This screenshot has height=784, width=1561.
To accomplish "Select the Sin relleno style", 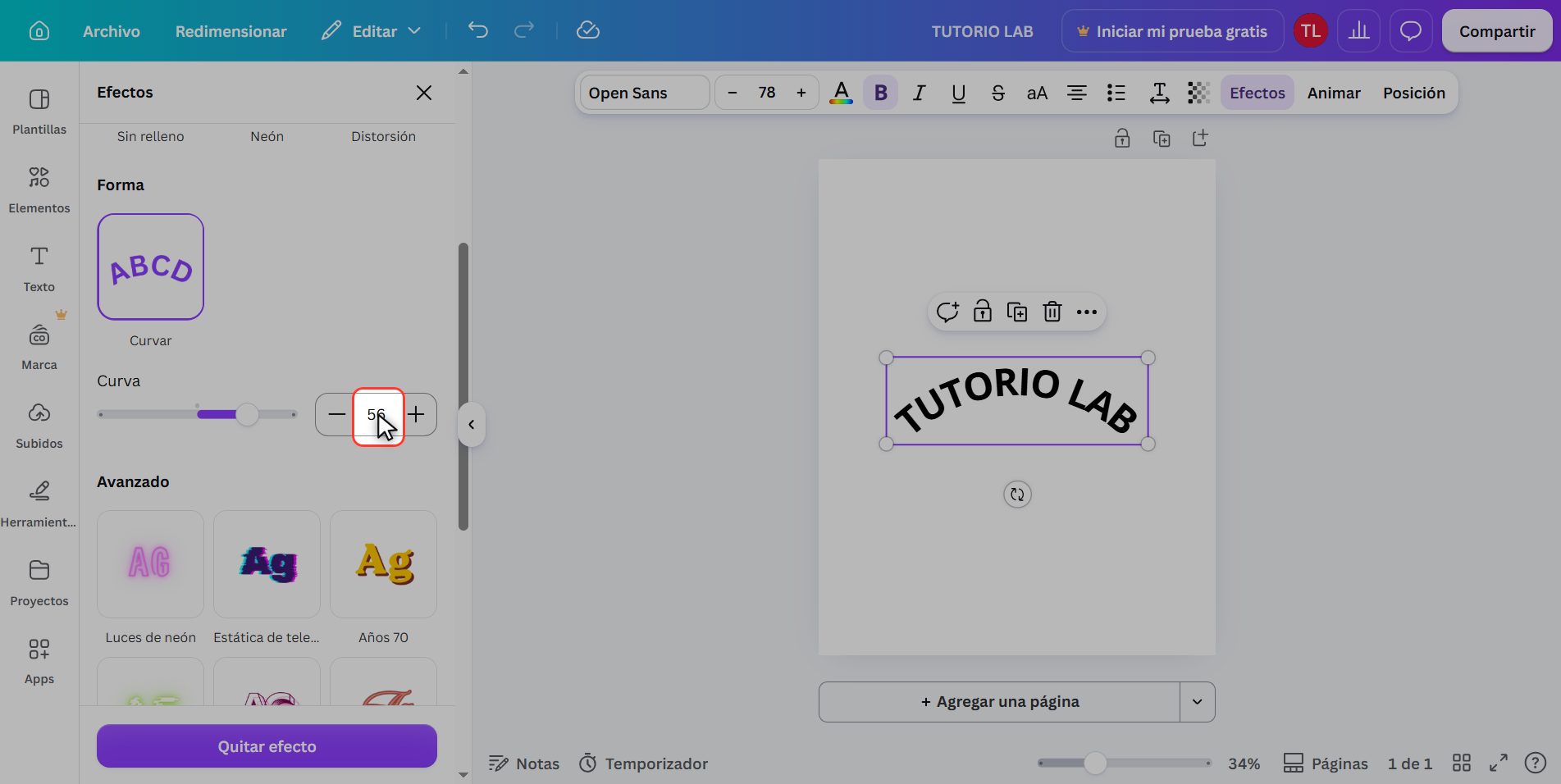I will click(150, 136).
